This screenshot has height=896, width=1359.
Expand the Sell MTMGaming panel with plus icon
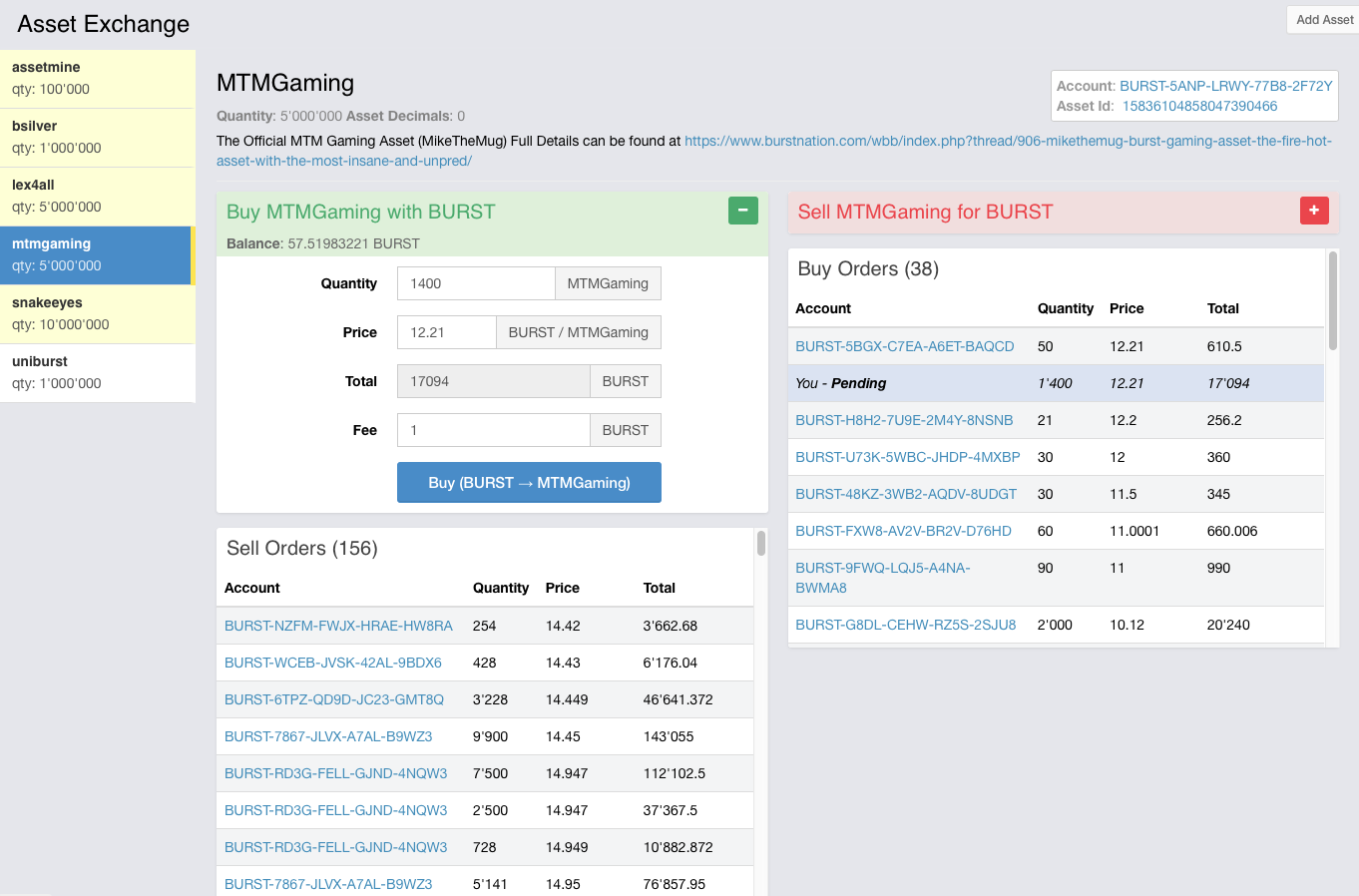(1313, 211)
